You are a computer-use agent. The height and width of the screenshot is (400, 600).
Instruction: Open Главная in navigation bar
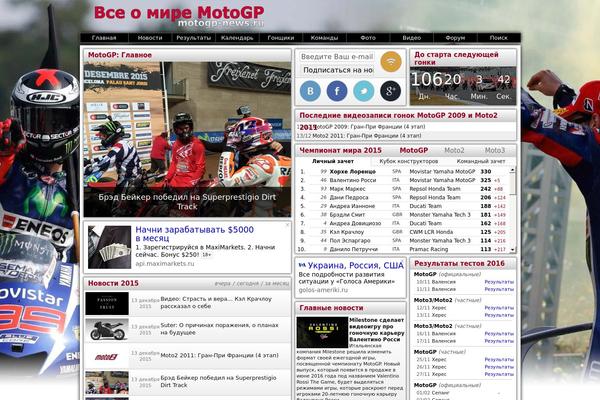[x=104, y=38]
